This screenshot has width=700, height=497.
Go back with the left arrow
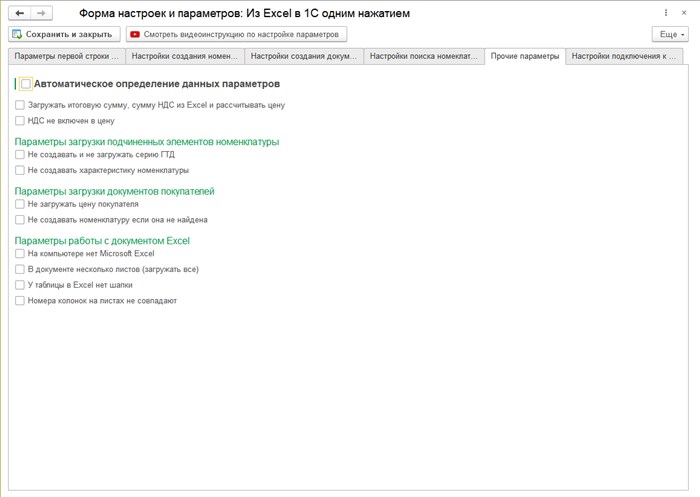coord(20,13)
